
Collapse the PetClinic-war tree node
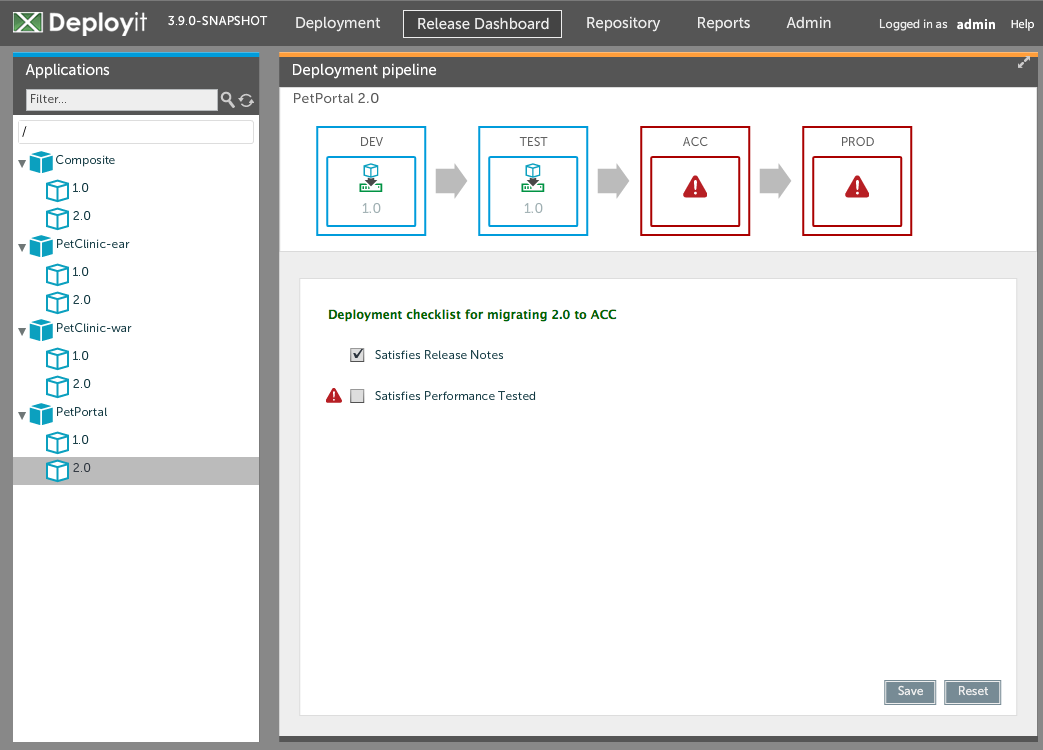(x=22, y=331)
